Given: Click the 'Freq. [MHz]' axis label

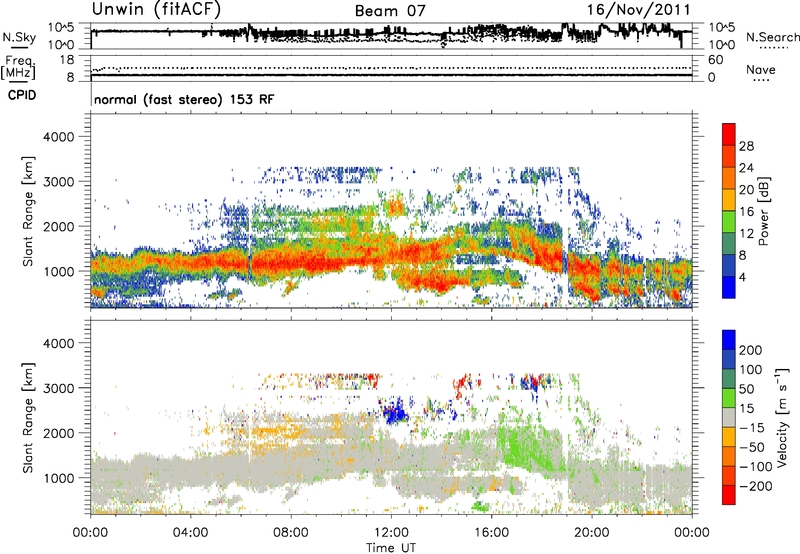Looking at the screenshot, I should click(x=19, y=67).
